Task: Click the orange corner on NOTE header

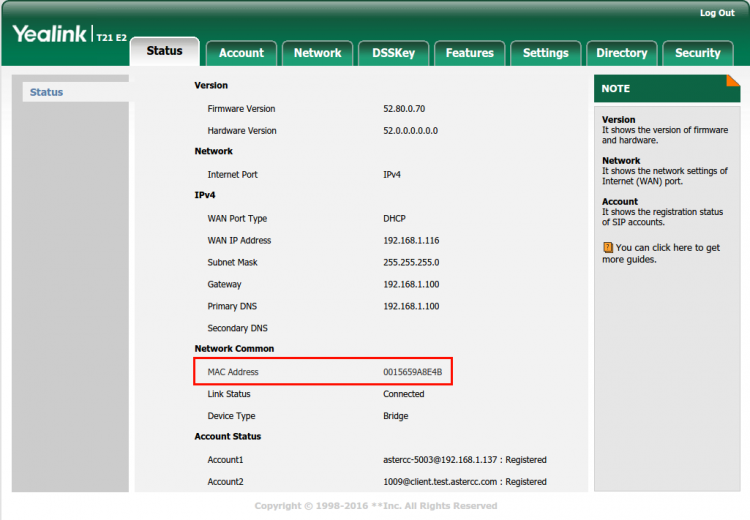Action: pos(733,81)
